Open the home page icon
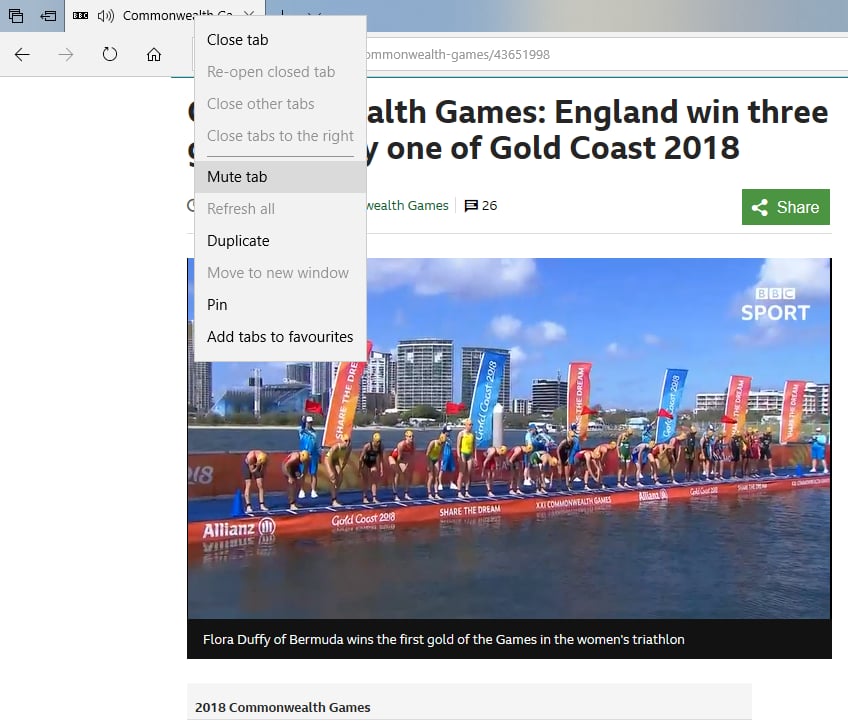Image resolution: width=848 pixels, height=724 pixels. [x=154, y=54]
